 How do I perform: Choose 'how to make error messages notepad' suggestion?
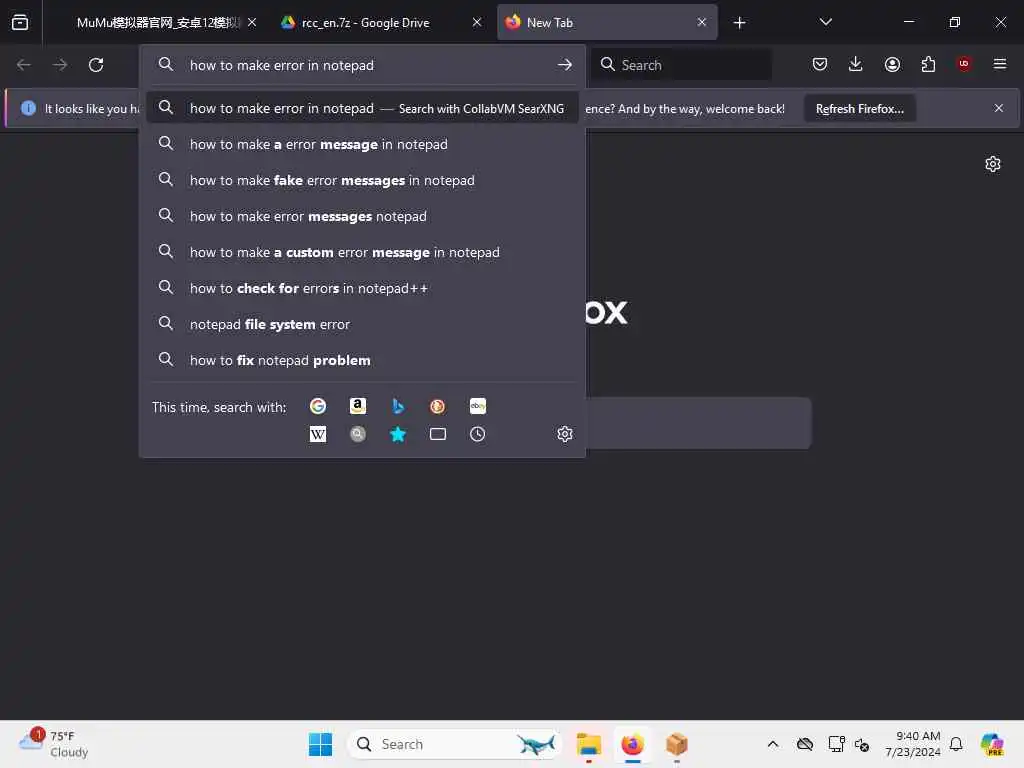tap(362, 216)
